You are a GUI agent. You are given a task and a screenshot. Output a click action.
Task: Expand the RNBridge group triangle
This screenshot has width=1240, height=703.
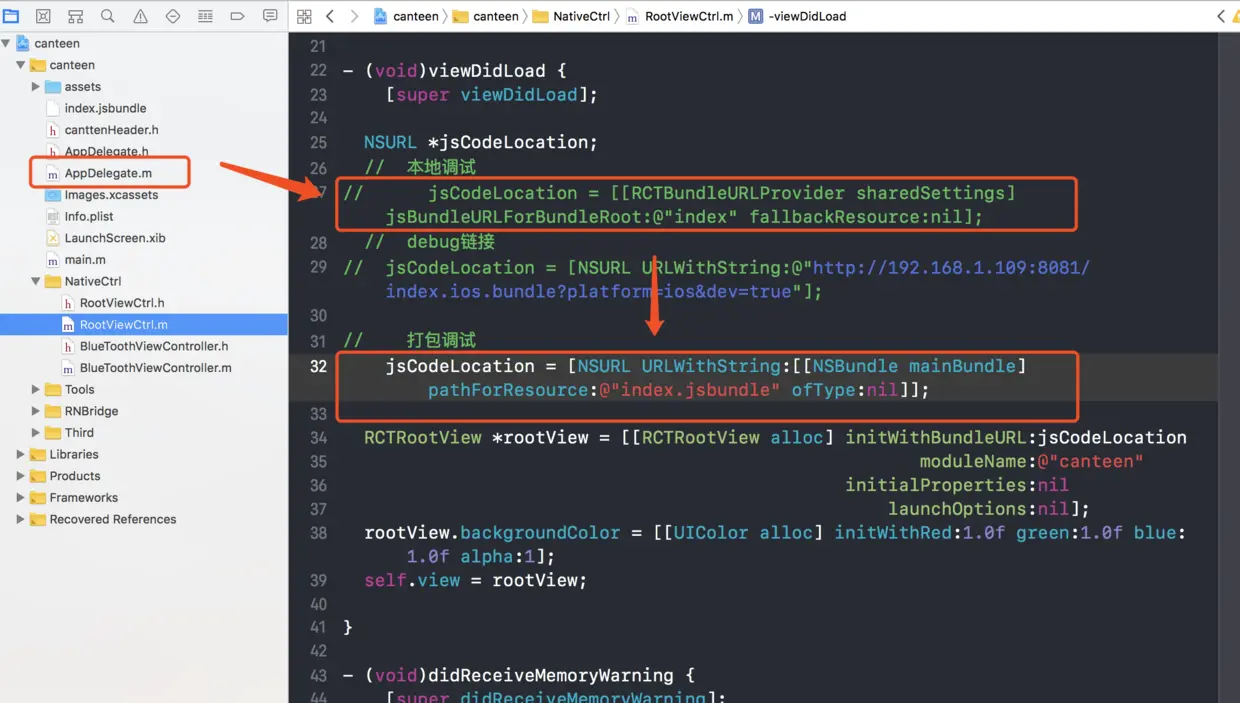click(36, 411)
